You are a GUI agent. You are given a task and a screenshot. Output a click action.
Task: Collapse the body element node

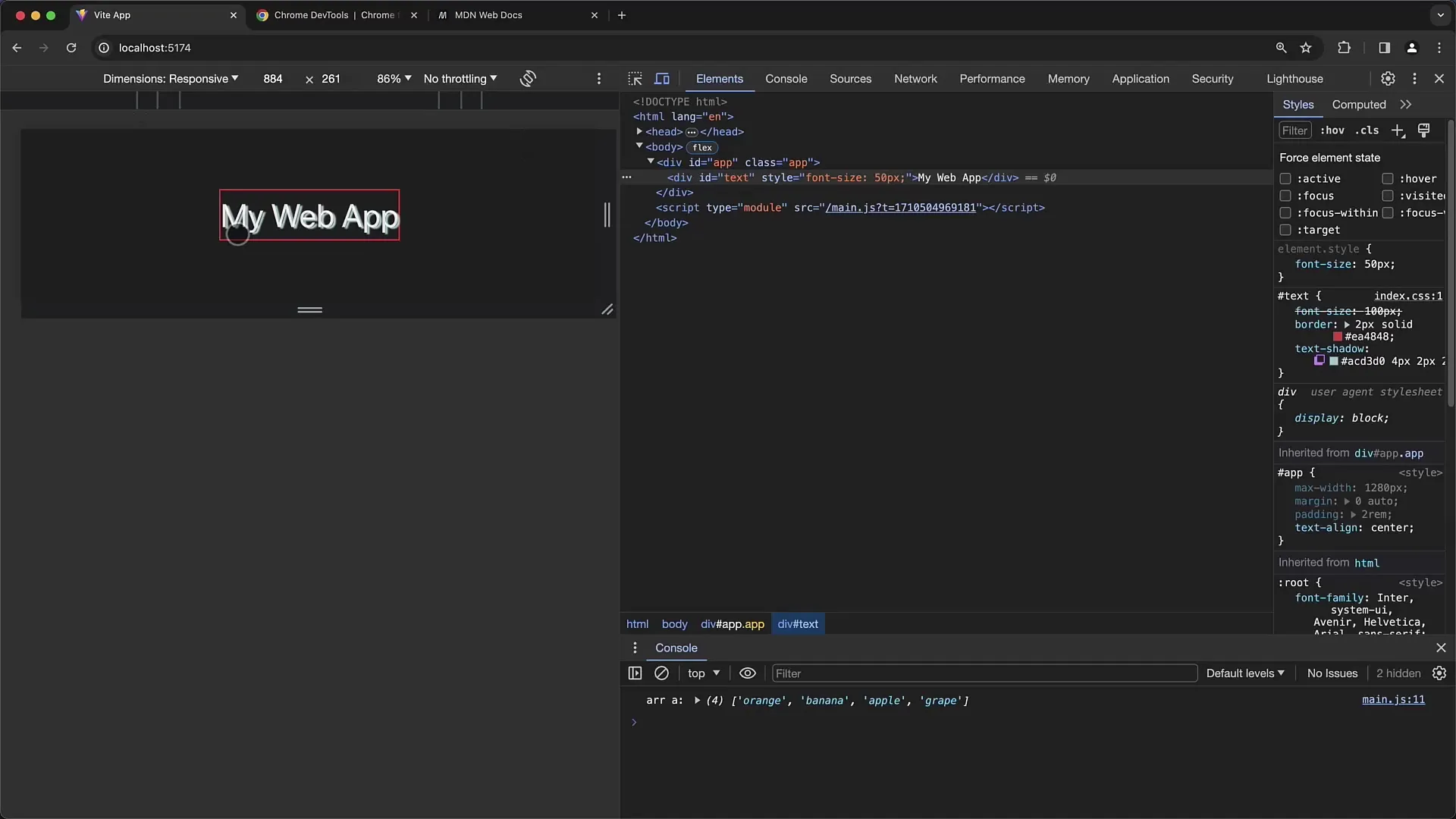(x=639, y=146)
